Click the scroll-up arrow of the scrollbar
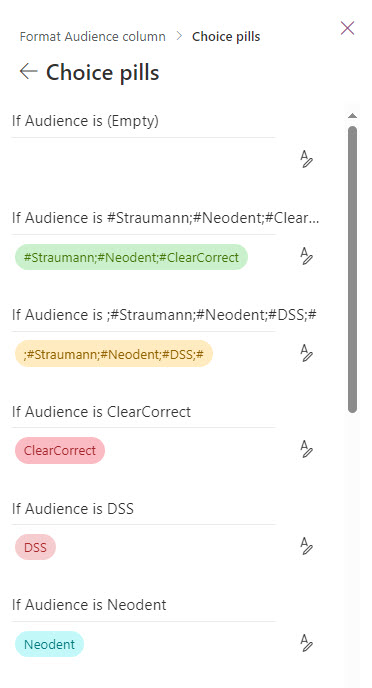This screenshot has height=688, width=372. point(352,116)
